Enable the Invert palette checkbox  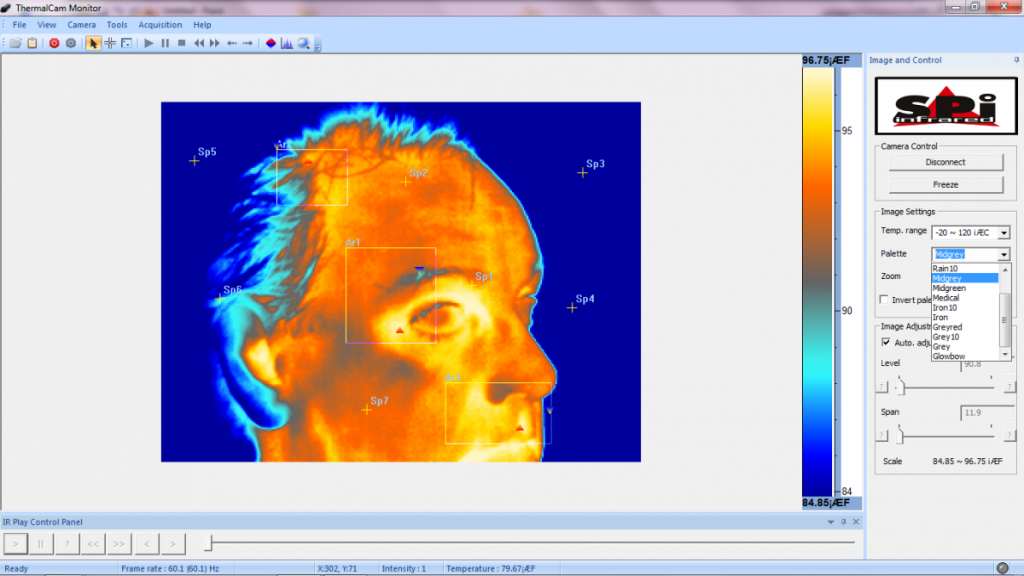884,300
